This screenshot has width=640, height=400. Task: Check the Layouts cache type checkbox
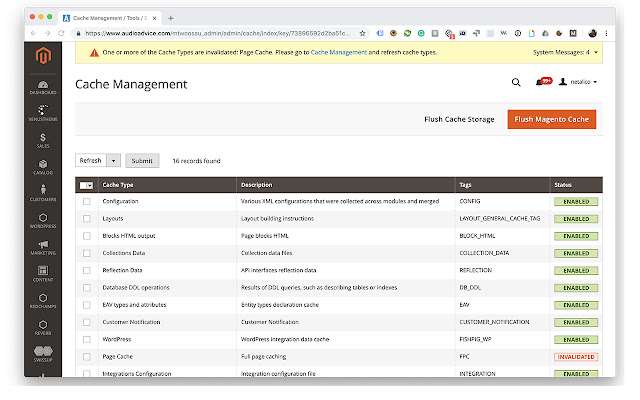coord(87,219)
